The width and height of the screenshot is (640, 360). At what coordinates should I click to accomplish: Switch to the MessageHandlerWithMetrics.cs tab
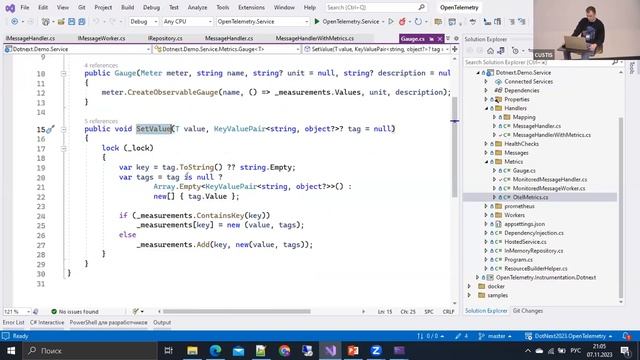coord(315,38)
